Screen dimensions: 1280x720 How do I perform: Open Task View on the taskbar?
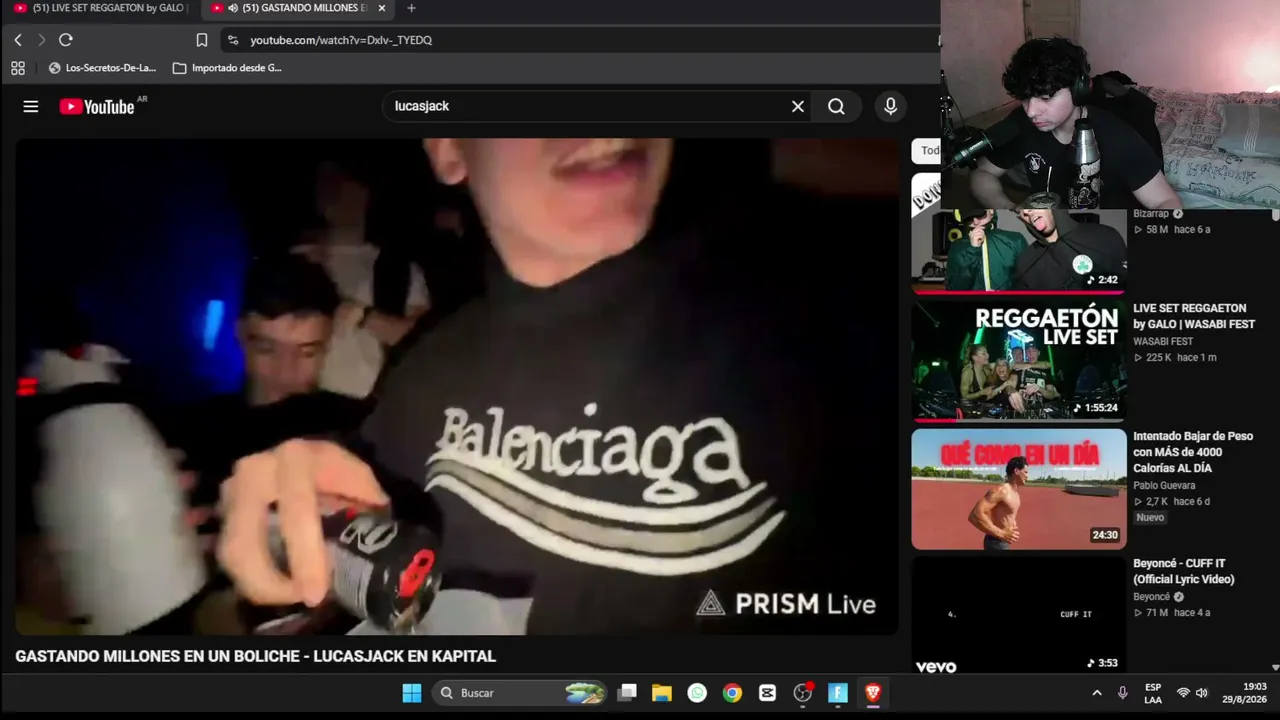[x=627, y=693]
